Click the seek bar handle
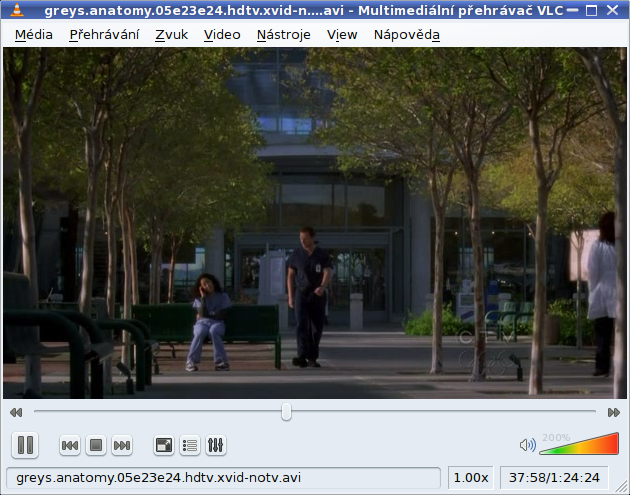Image resolution: width=630 pixels, height=495 pixels. point(286,412)
